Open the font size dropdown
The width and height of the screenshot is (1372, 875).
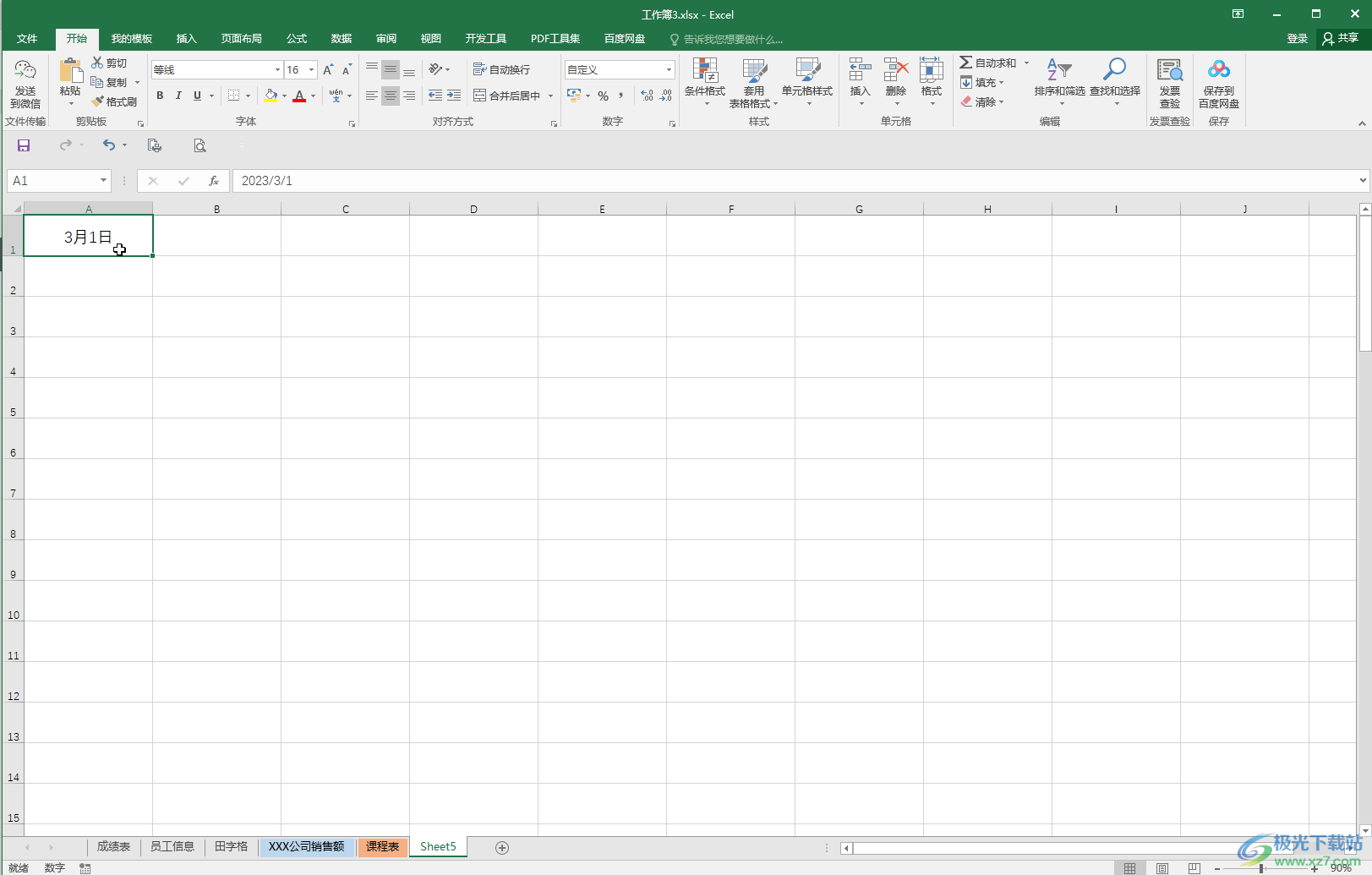tap(312, 70)
